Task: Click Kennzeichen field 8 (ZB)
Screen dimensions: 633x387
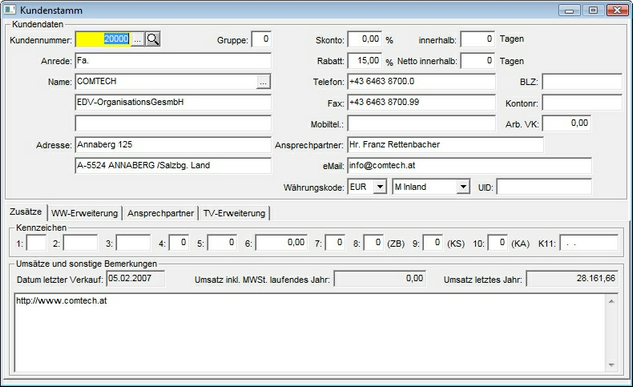Action: [373, 243]
